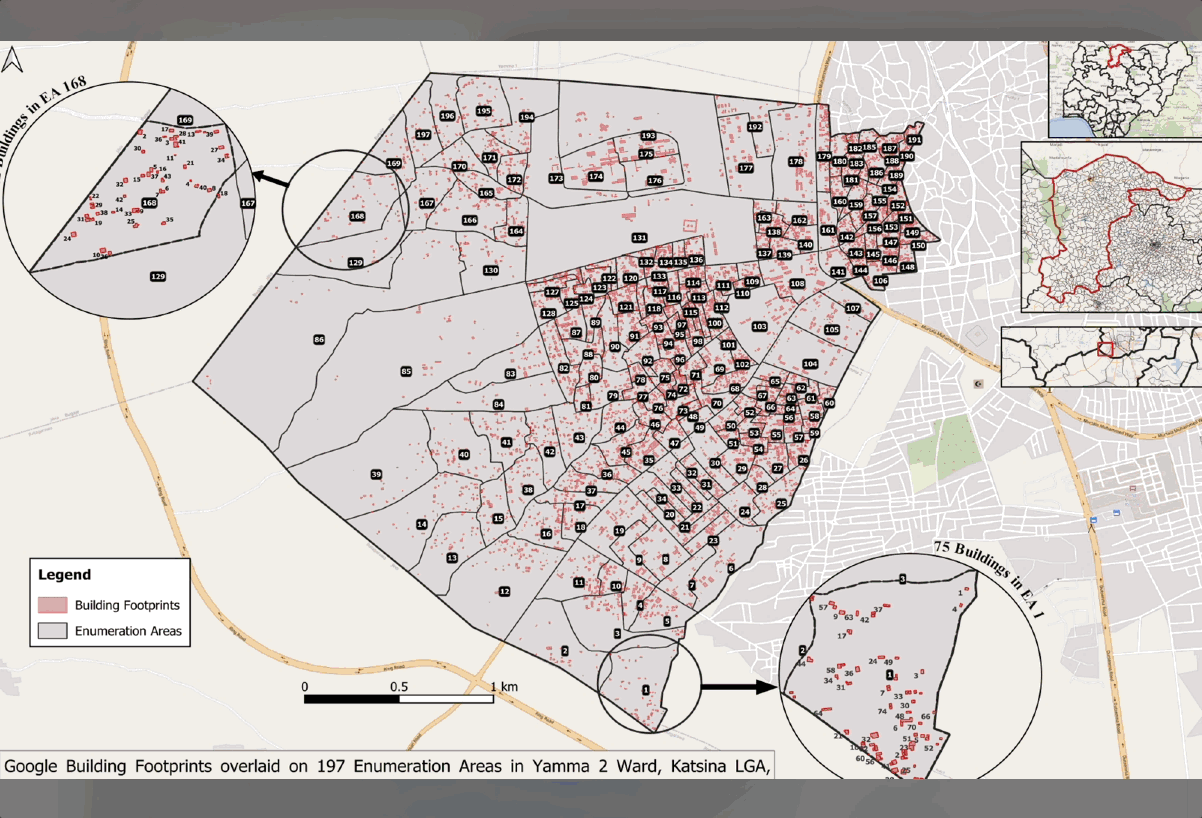Click the Enumeration Areas legend swatch

(x=52, y=631)
